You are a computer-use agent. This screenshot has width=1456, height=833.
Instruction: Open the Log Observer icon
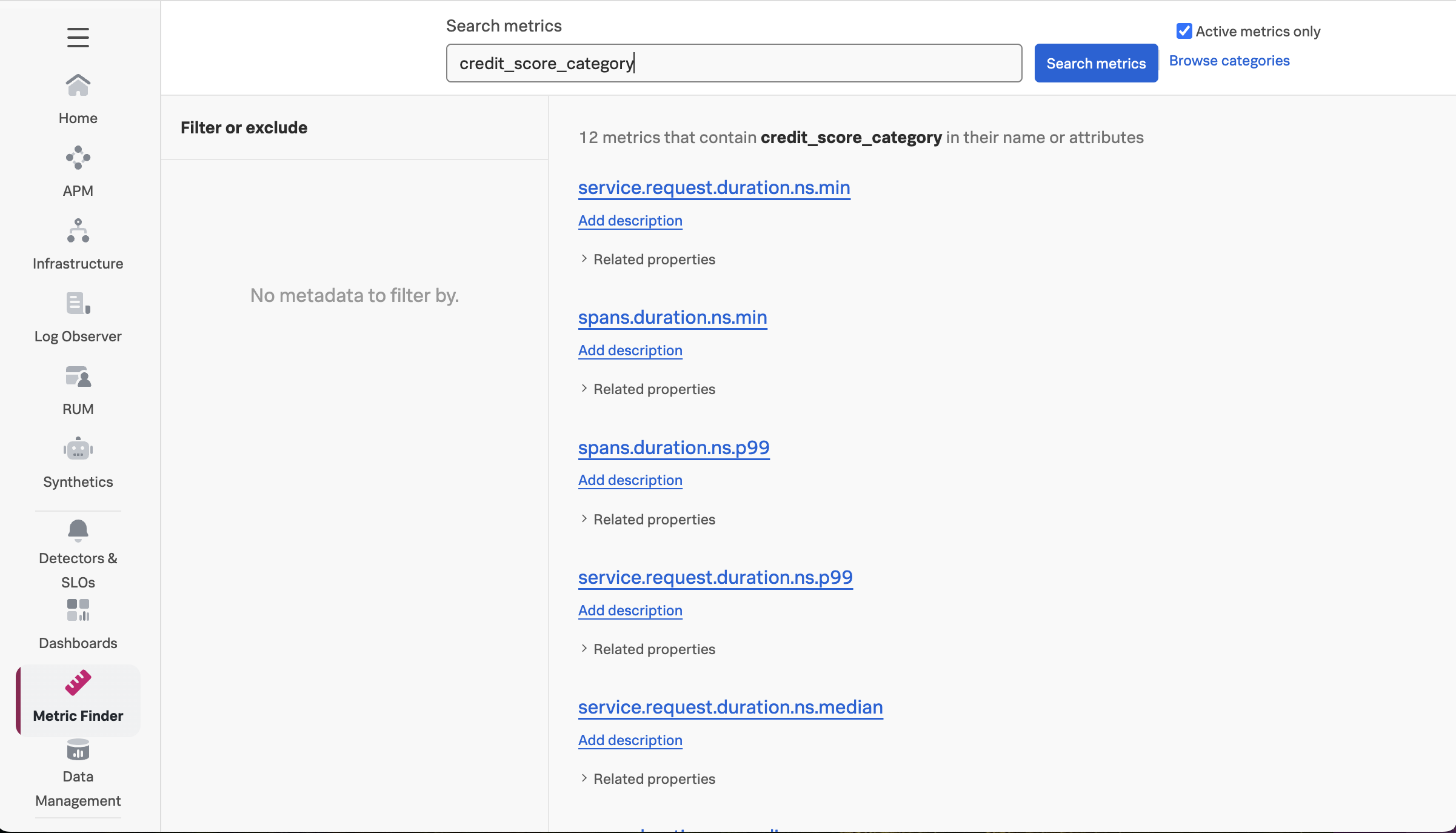coord(78,304)
